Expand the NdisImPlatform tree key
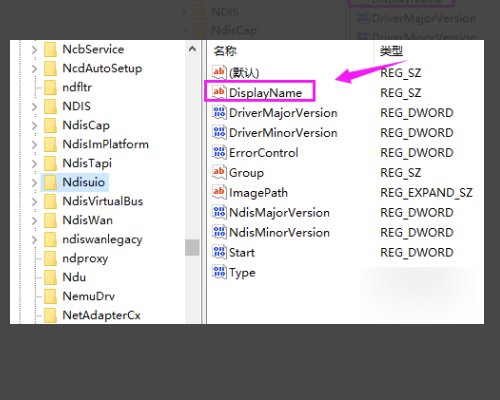 (x=34, y=144)
